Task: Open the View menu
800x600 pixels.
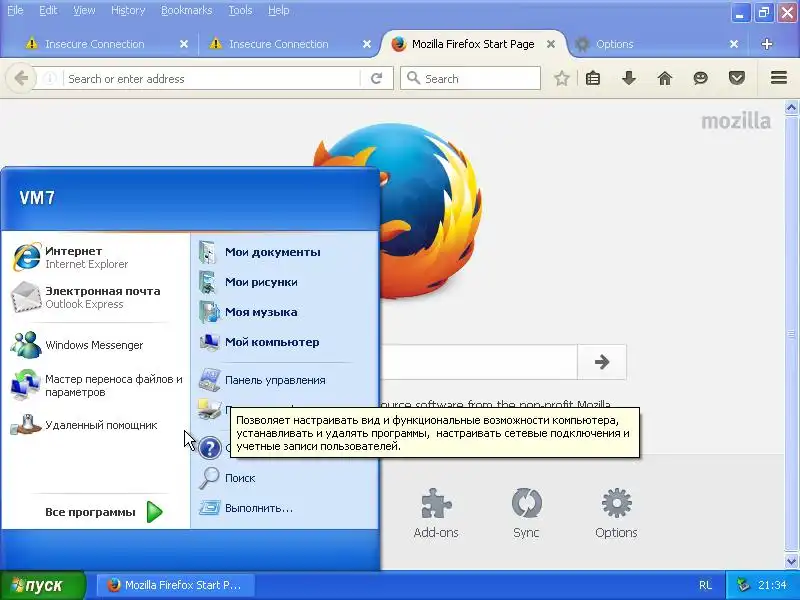Action: point(84,10)
